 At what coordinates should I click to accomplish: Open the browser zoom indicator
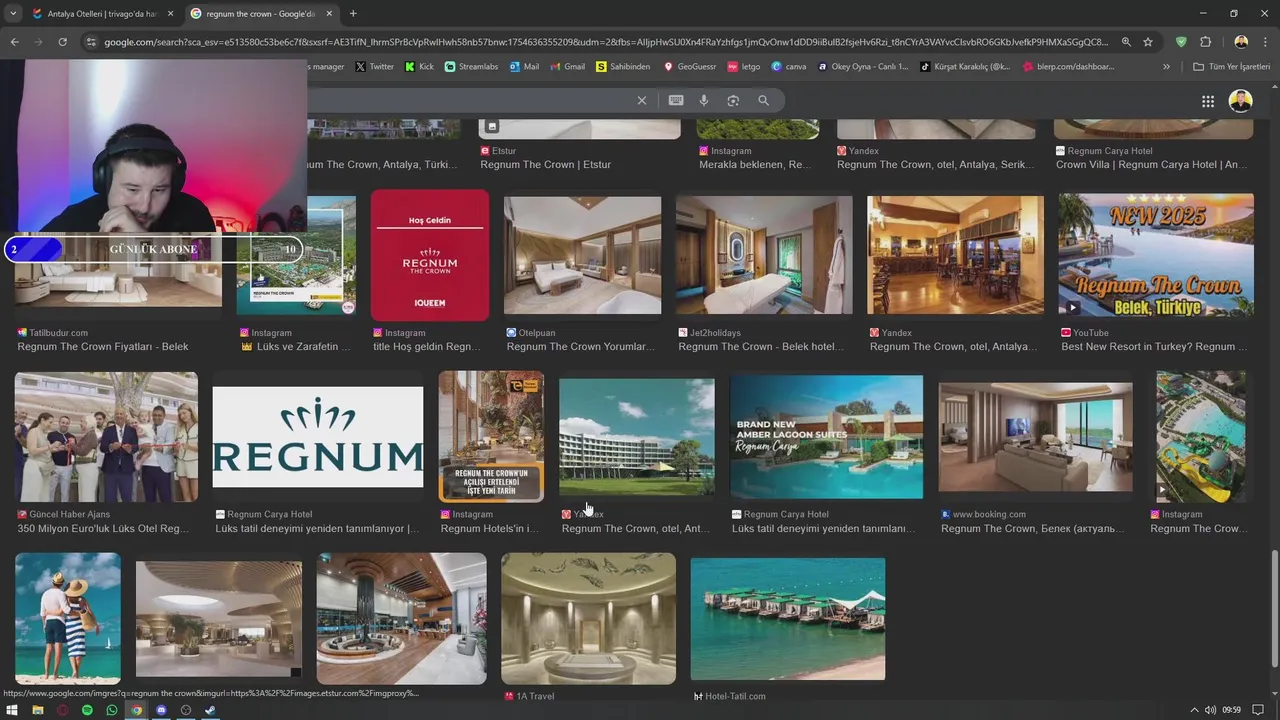1126,42
